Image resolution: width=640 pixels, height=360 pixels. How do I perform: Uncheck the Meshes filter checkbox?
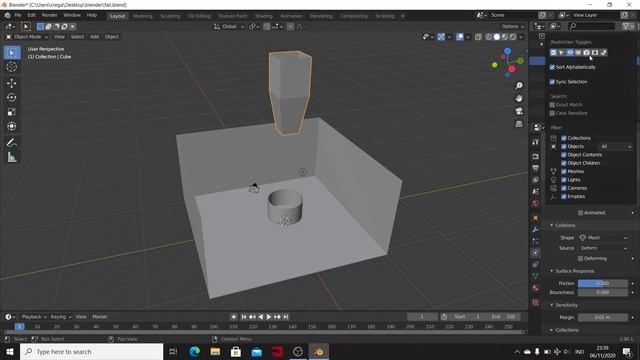click(x=564, y=171)
